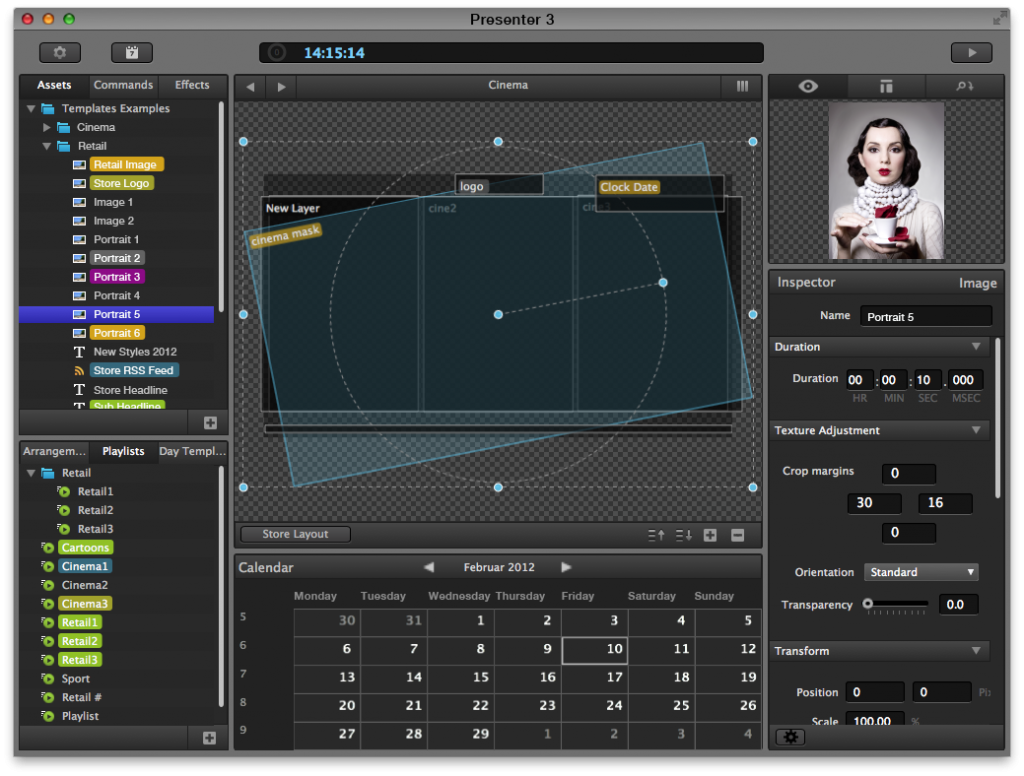Switch to the eye preview tab
The width and height of the screenshot is (1024, 776).
[x=808, y=86]
